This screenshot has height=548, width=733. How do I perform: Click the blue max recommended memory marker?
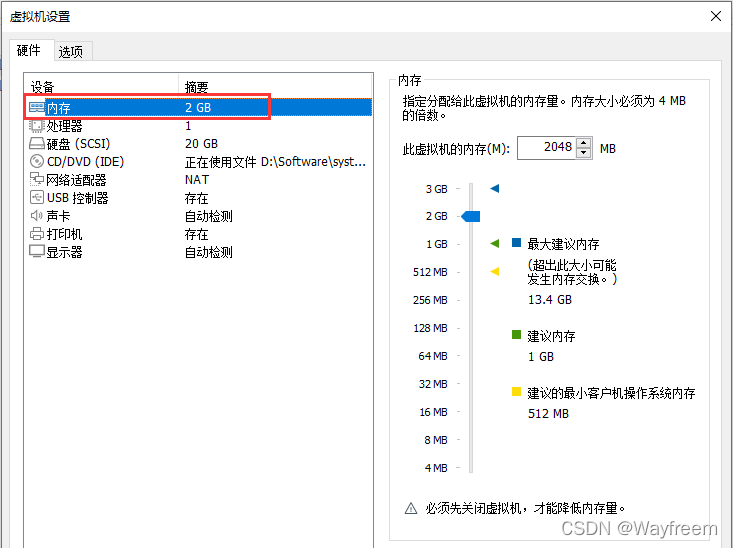(495, 188)
